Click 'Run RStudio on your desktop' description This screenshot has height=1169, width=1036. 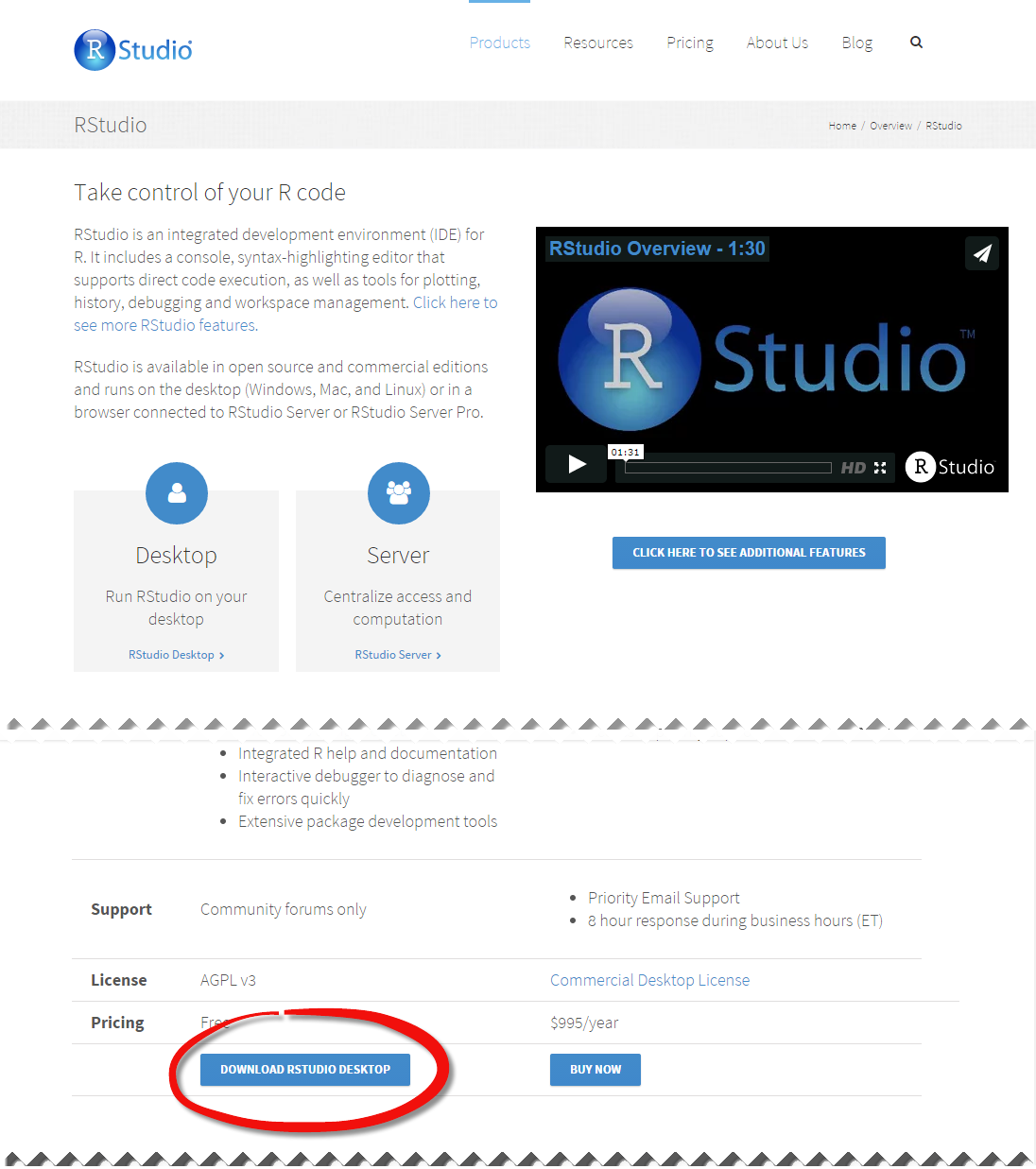point(176,608)
